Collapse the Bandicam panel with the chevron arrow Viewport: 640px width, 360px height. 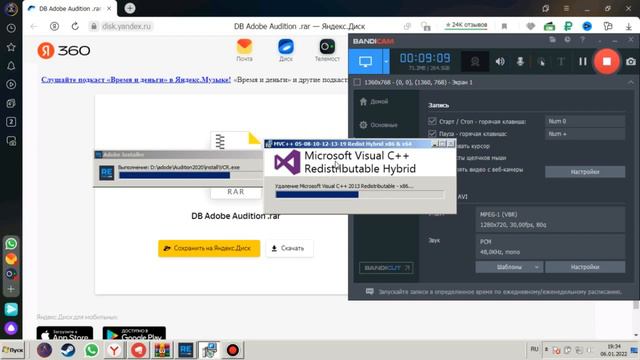[631, 82]
